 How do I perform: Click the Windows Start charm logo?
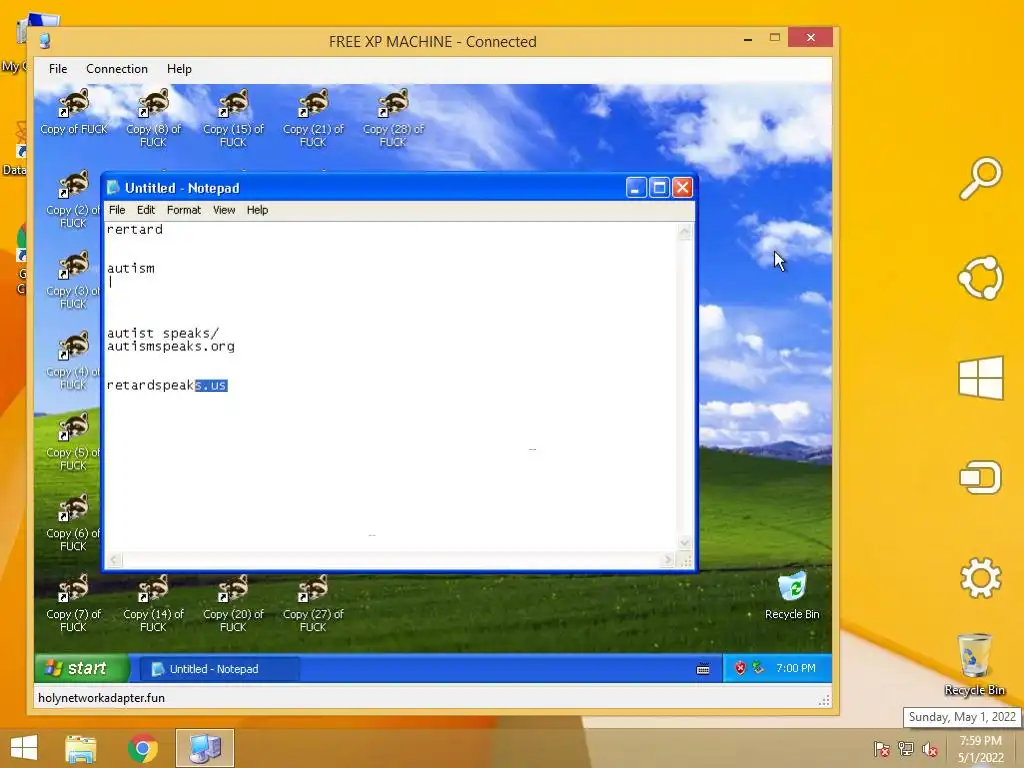(980, 377)
